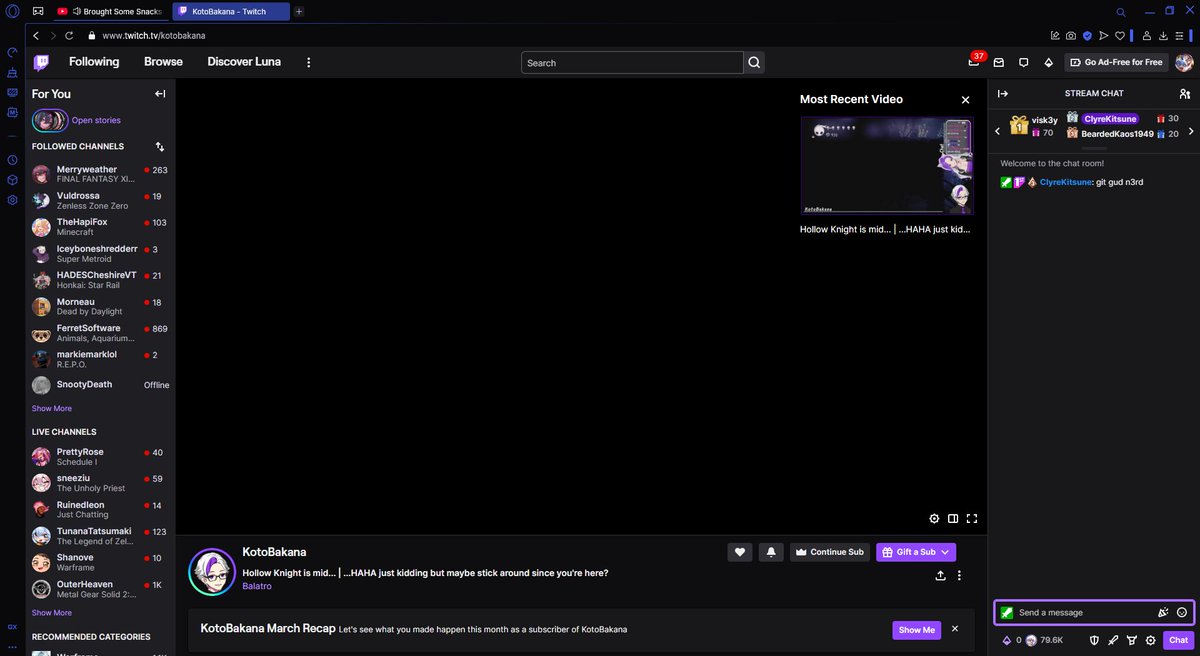Click the heart follow button beside KotoBakana
The image size is (1200, 656).
point(739,552)
